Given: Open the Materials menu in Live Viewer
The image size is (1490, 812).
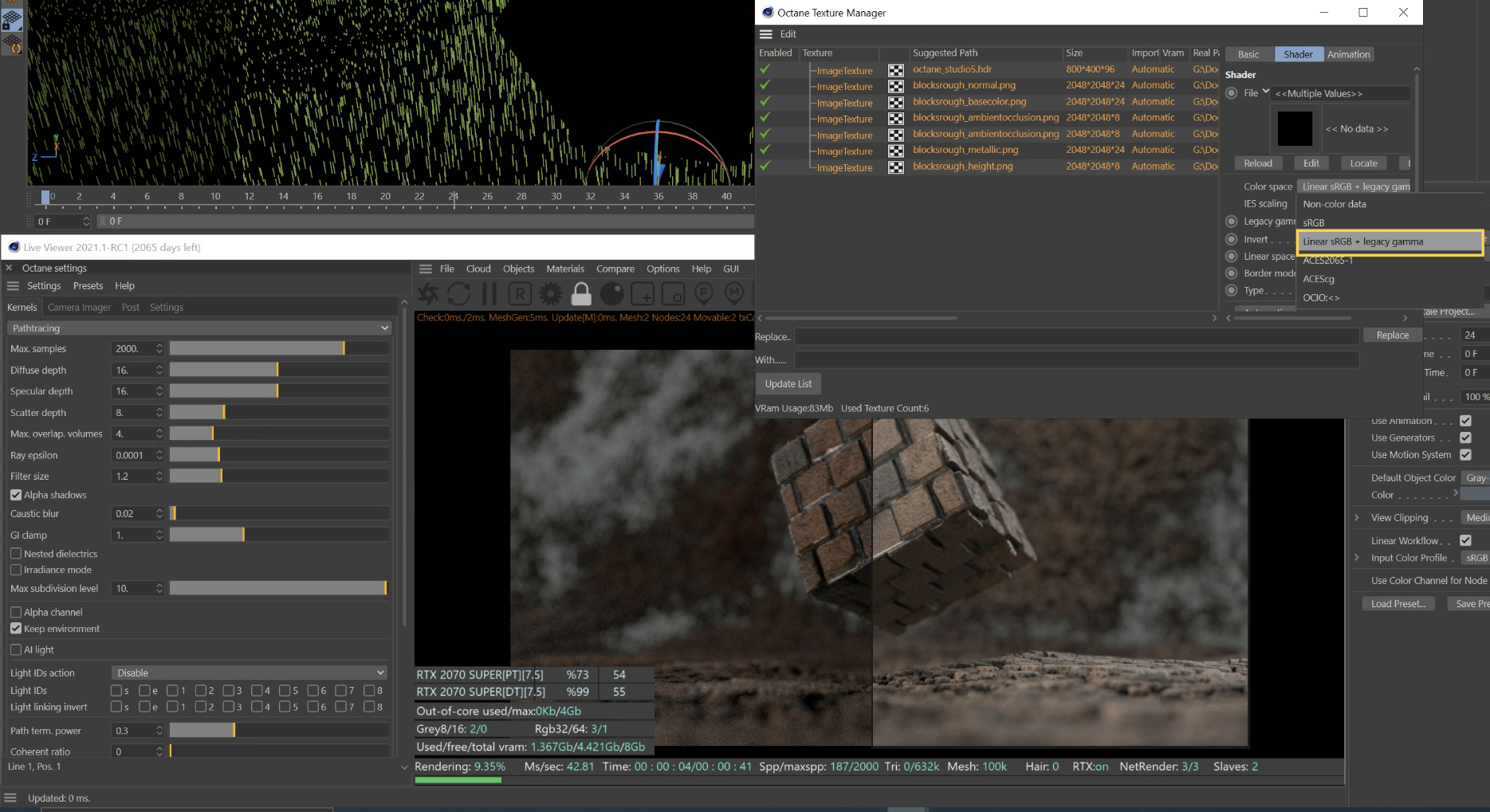Looking at the screenshot, I should tap(564, 269).
